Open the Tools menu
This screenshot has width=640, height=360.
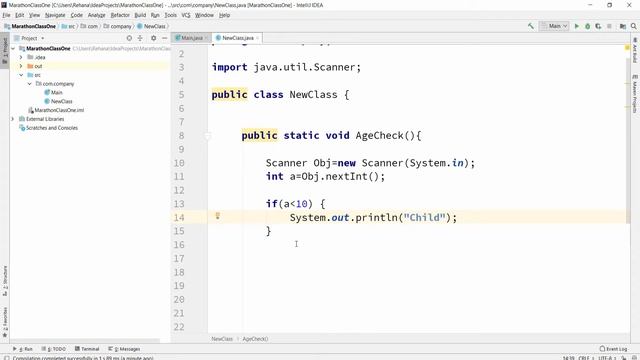(x=171, y=15)
